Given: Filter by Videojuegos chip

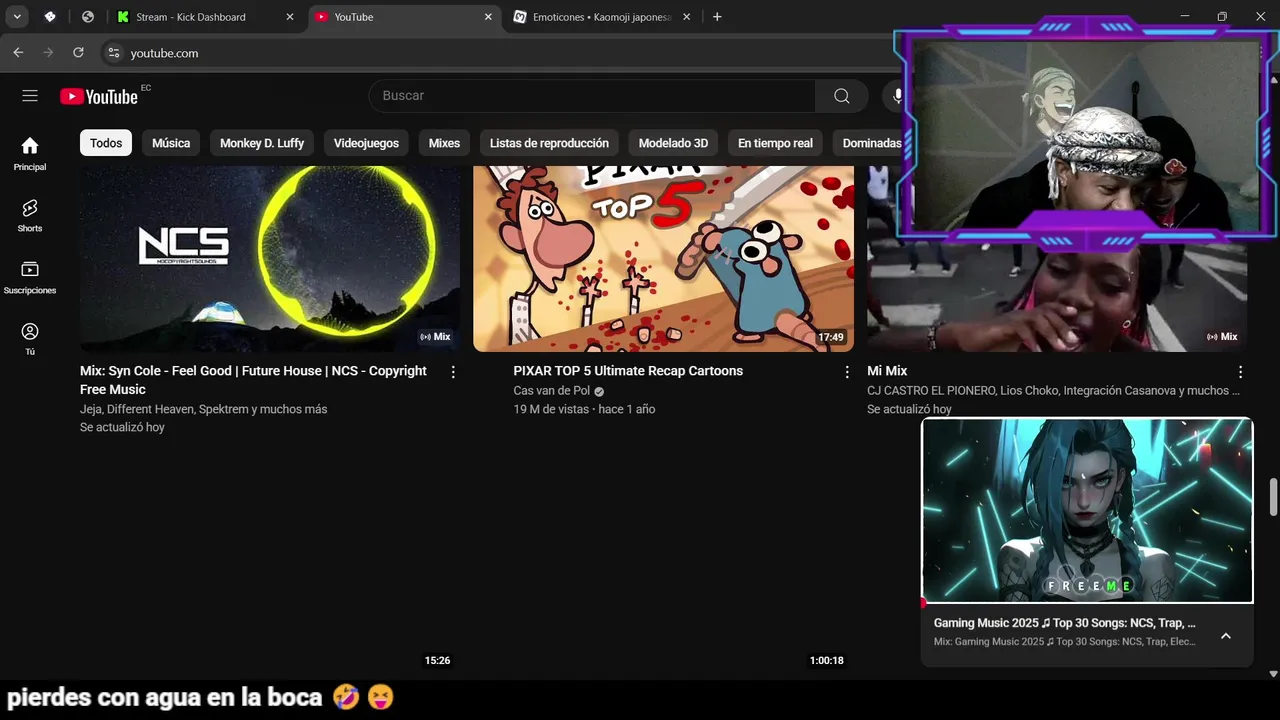Looking at the screenshot, I should tap(366, 143).
